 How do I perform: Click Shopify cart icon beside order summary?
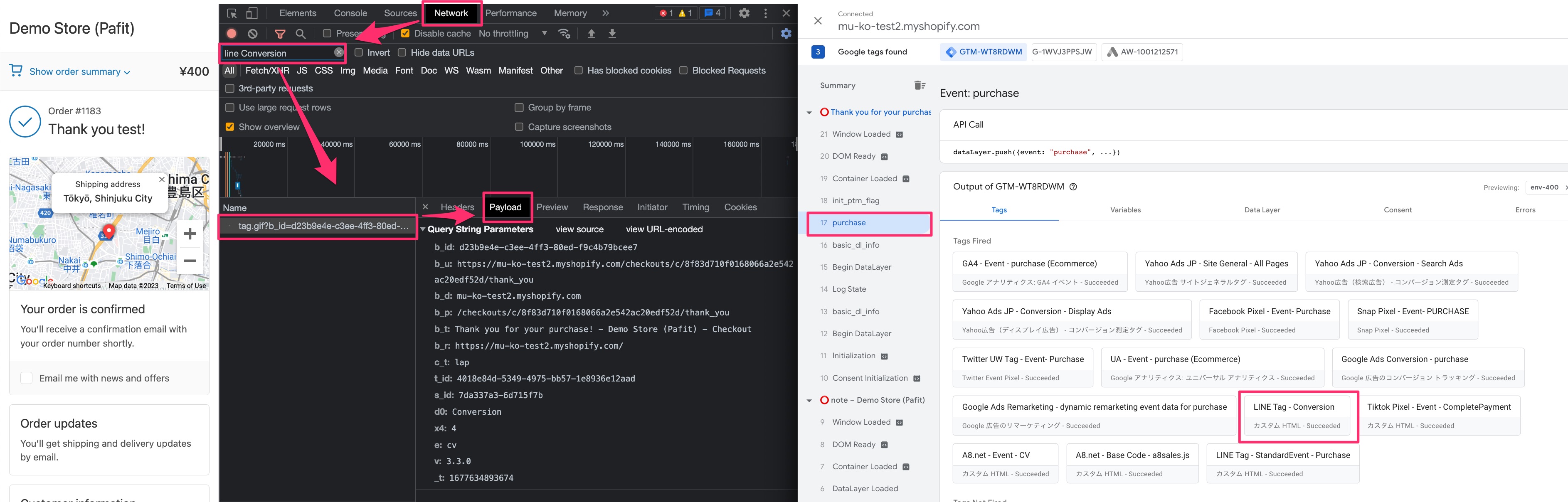click(17, 71)
